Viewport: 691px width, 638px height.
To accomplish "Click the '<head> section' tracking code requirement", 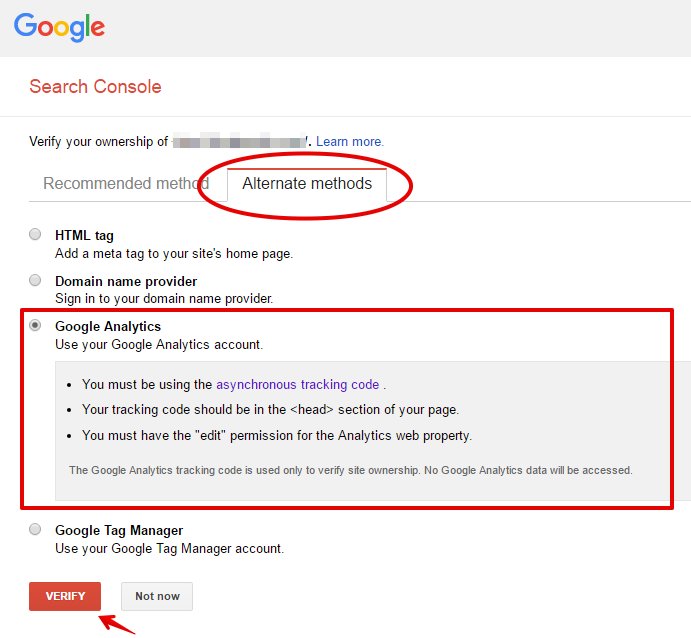I will click(271, 410).
